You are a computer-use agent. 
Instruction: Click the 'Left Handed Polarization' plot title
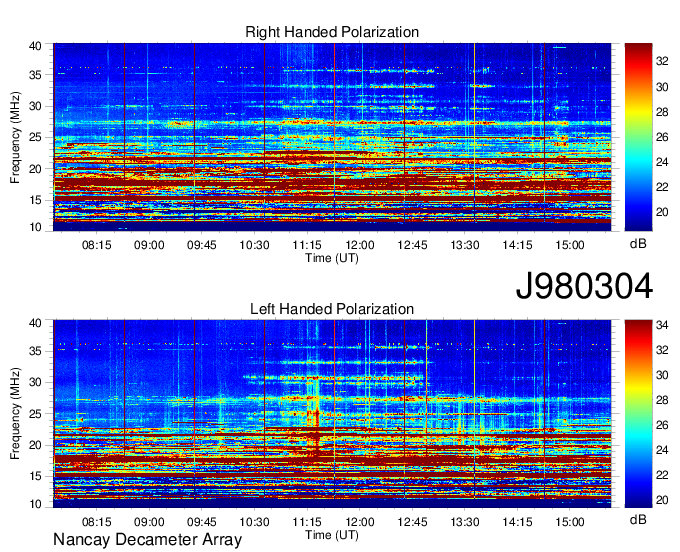click(x=332, y=309)
